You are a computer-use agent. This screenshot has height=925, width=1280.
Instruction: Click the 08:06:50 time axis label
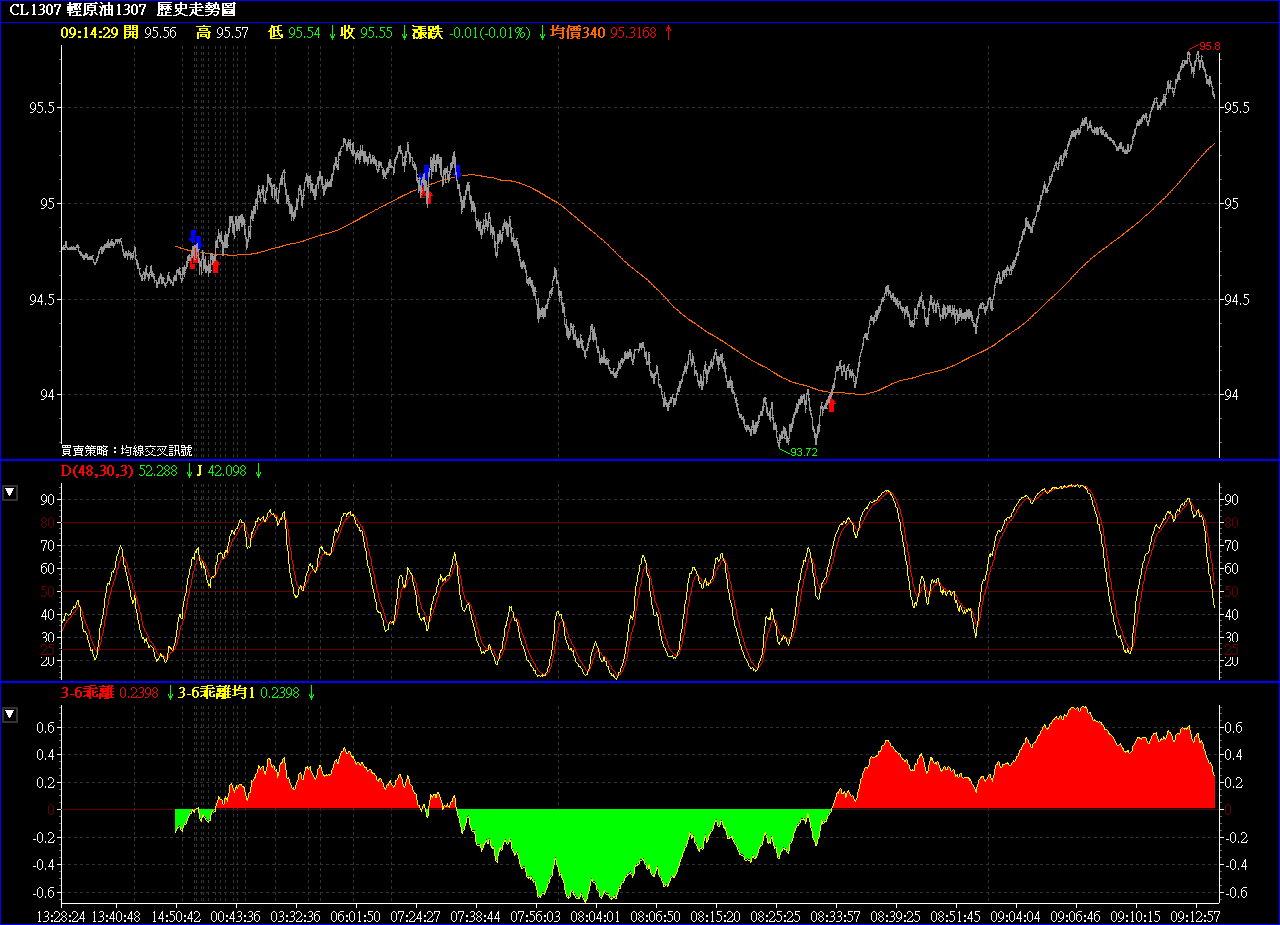pos(656,915)
